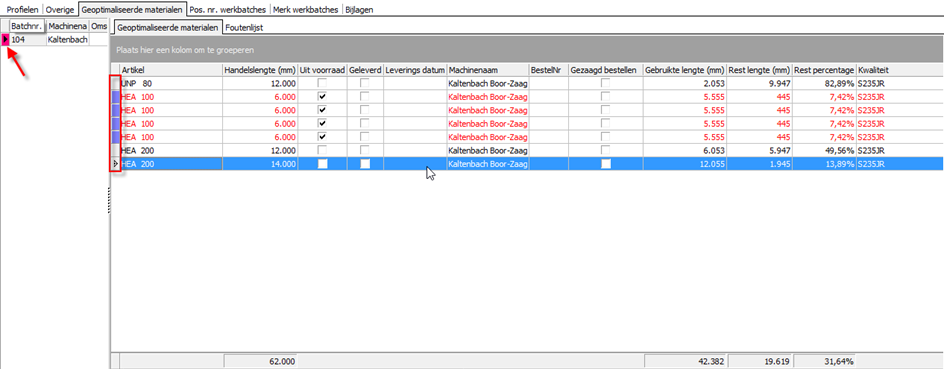Tick Gezaagd bestellen for the UNP 80 row
944x369 pixels.
(x=606, y=83)
